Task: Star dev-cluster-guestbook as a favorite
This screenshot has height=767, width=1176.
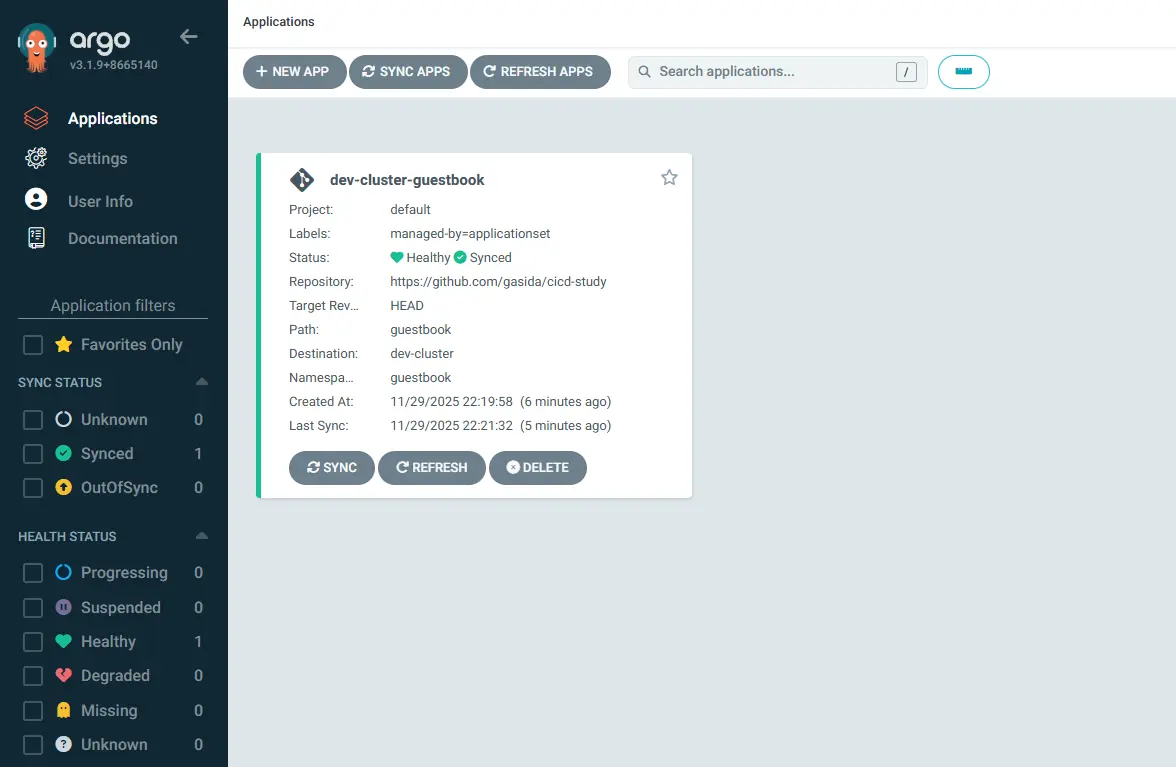Action: 669,177
